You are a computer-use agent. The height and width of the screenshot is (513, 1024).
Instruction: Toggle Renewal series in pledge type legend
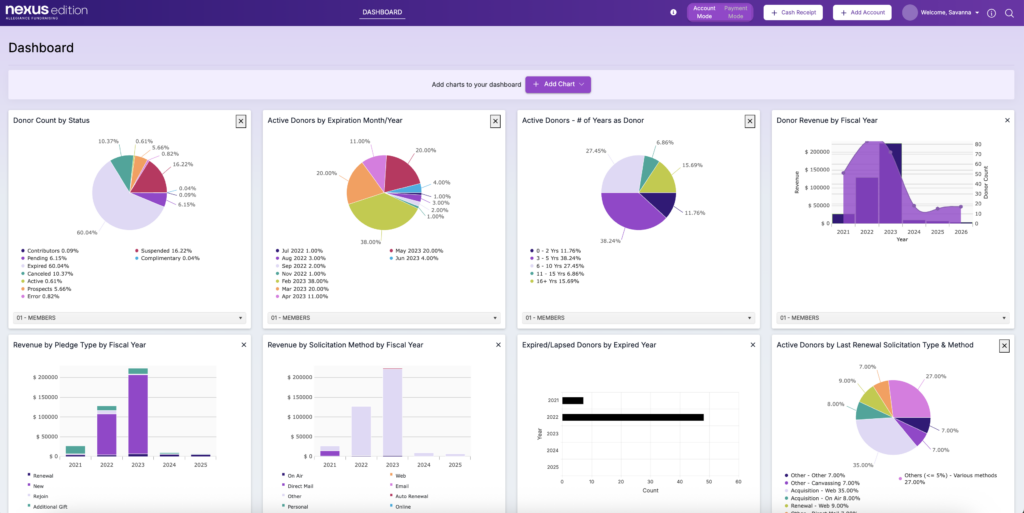tap(43, 476)
